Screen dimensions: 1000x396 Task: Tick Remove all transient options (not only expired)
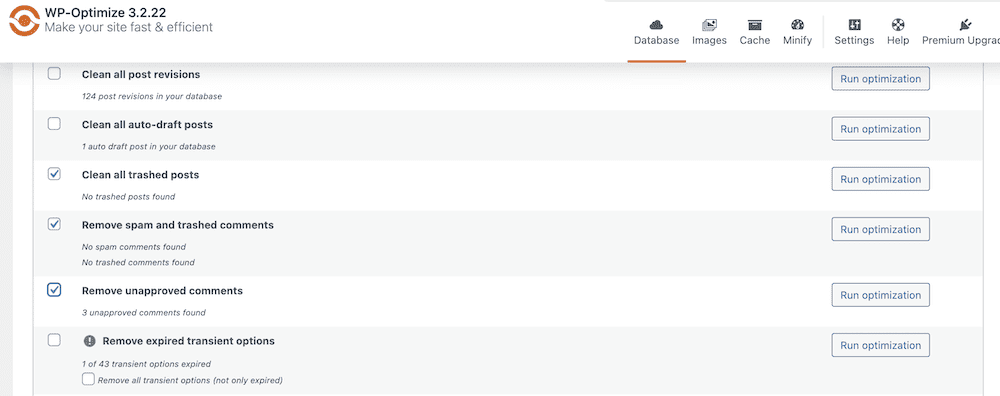88,379
